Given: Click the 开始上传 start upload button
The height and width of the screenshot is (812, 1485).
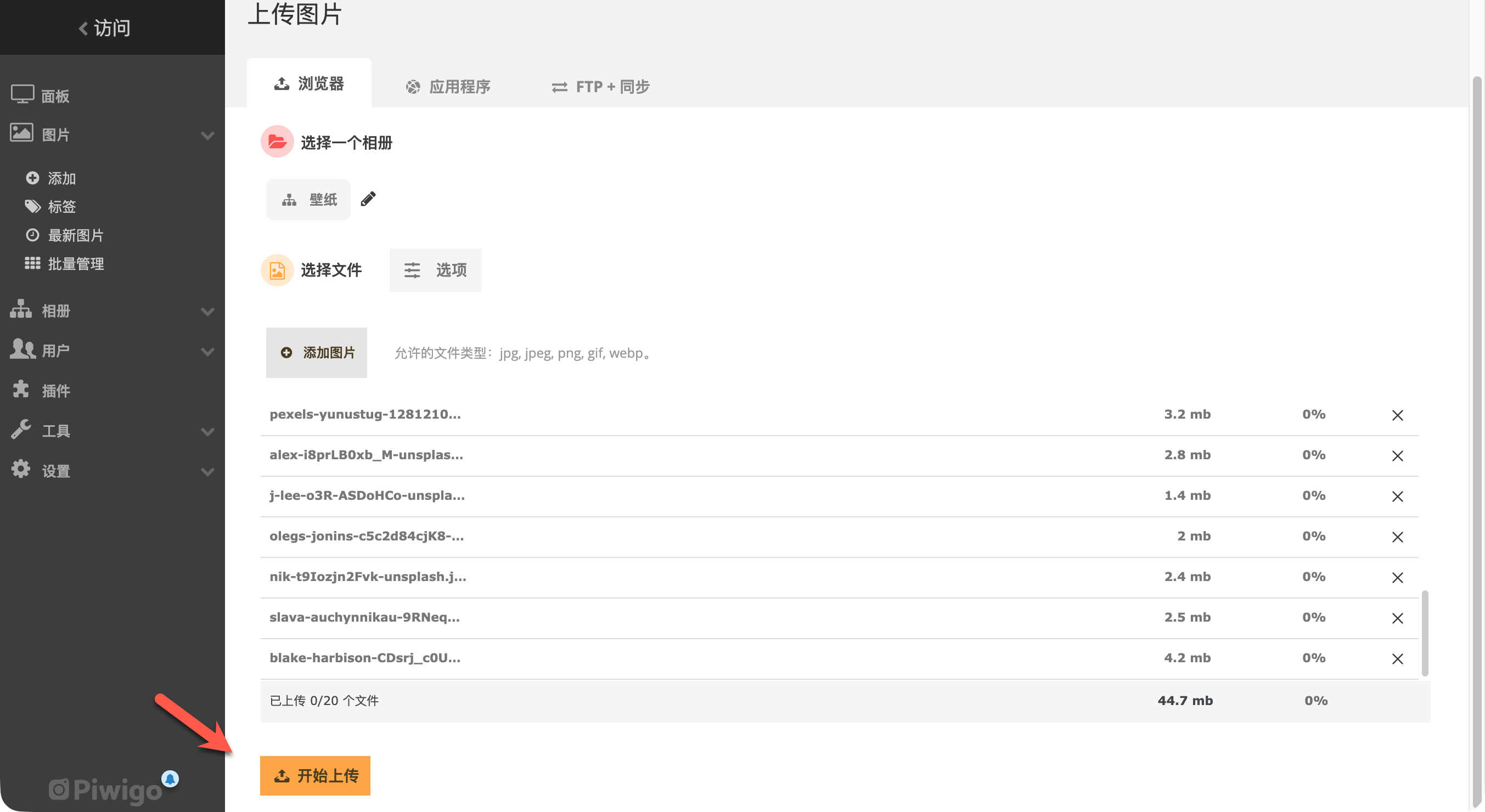Looking at the screenshot, I should coord(315,775).
